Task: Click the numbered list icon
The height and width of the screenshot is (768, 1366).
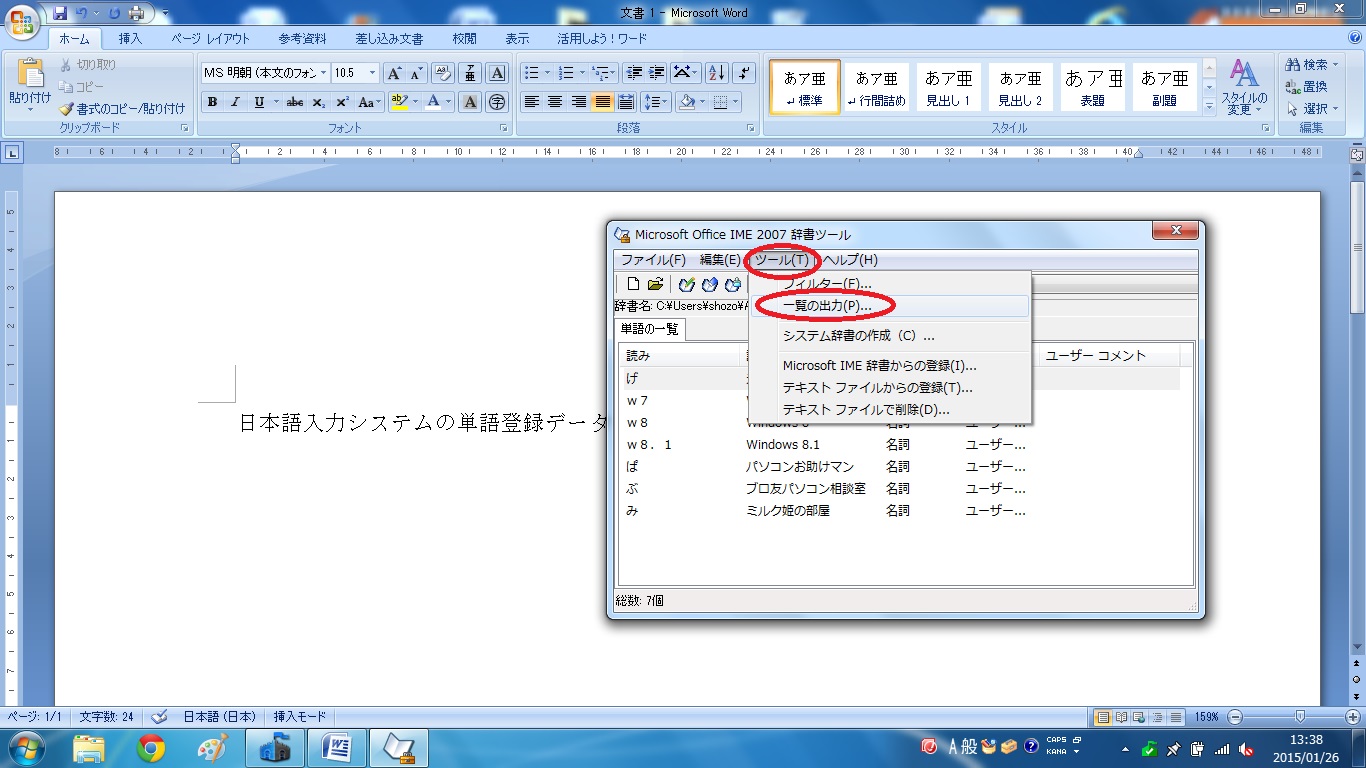Action: coord(565,73)
